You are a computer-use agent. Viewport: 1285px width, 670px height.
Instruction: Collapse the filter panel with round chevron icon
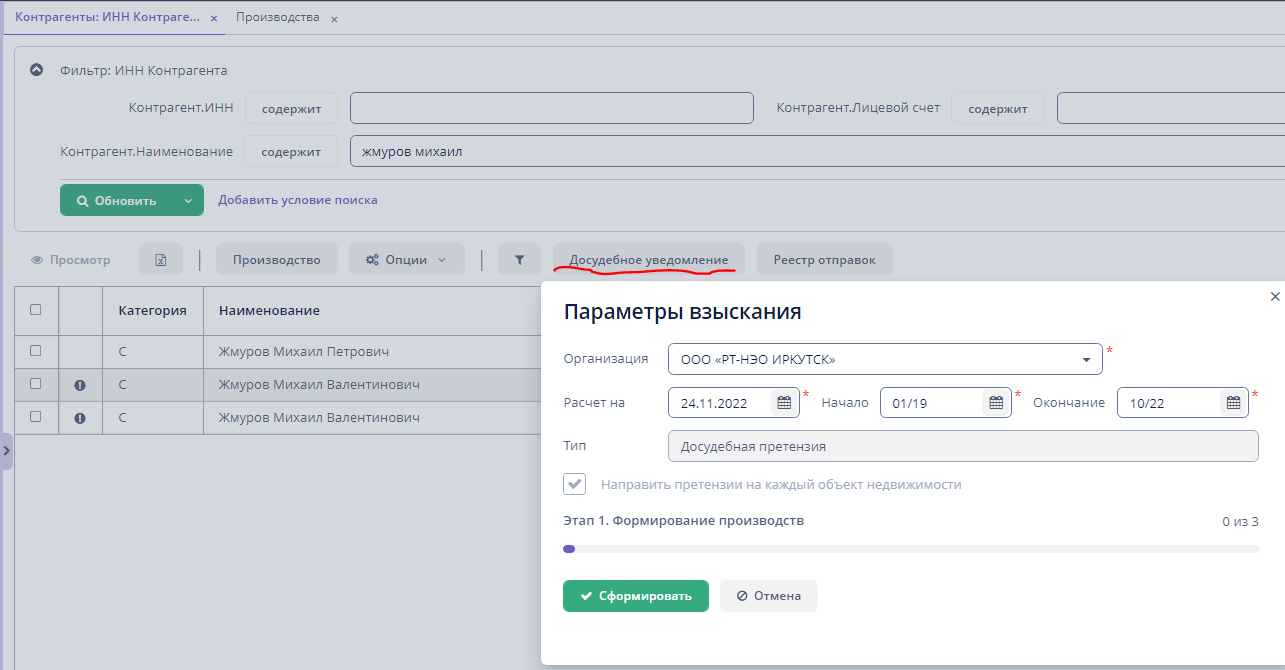coord(37,70)
